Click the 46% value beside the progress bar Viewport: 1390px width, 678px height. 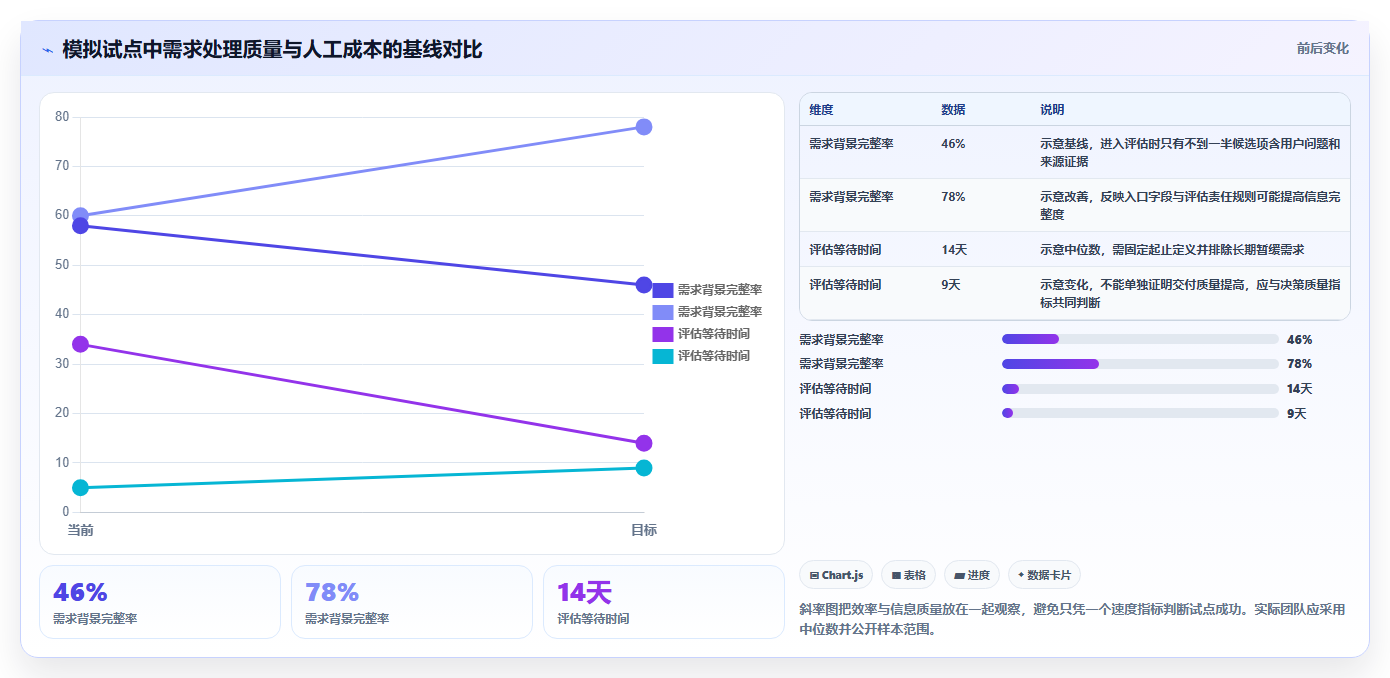pos(1299,340)
